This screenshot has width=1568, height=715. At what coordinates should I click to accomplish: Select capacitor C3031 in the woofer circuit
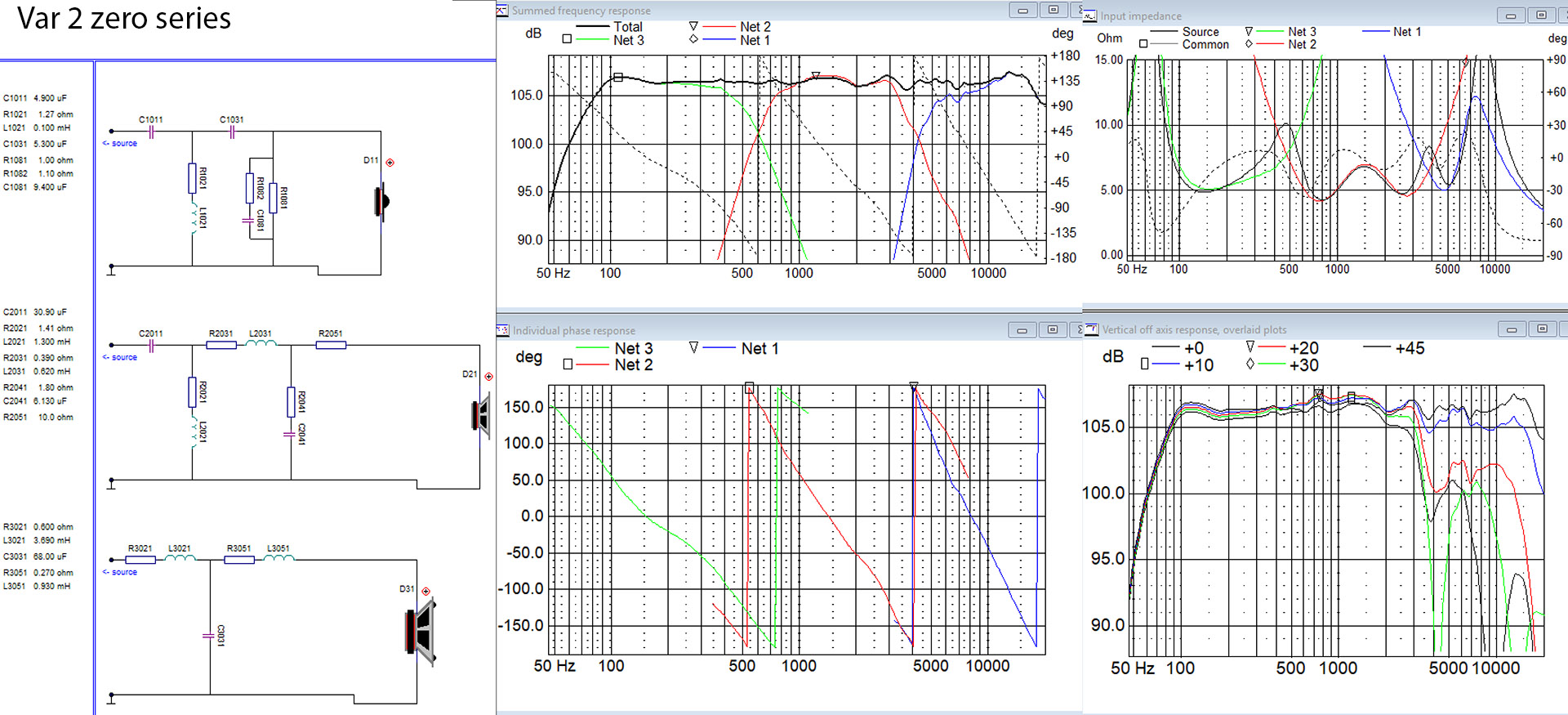pos(209,636)
